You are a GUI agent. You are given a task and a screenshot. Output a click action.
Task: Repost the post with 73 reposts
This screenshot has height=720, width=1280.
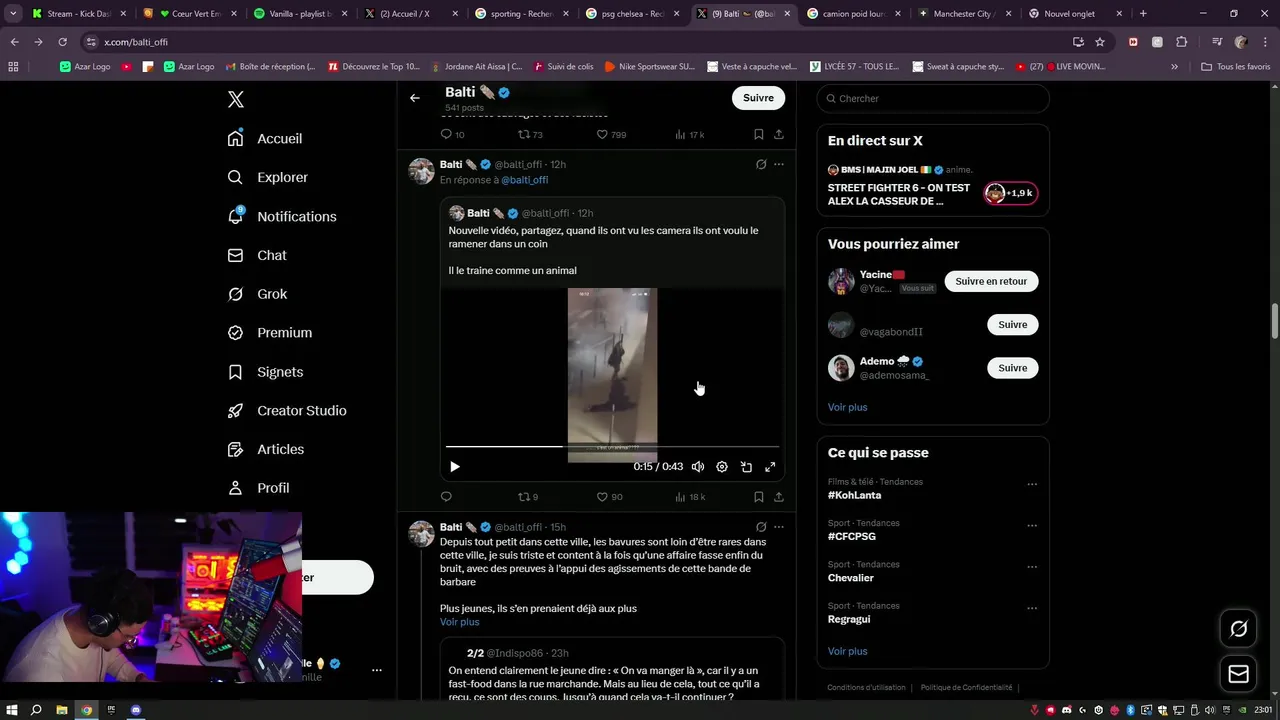(530, 134)
